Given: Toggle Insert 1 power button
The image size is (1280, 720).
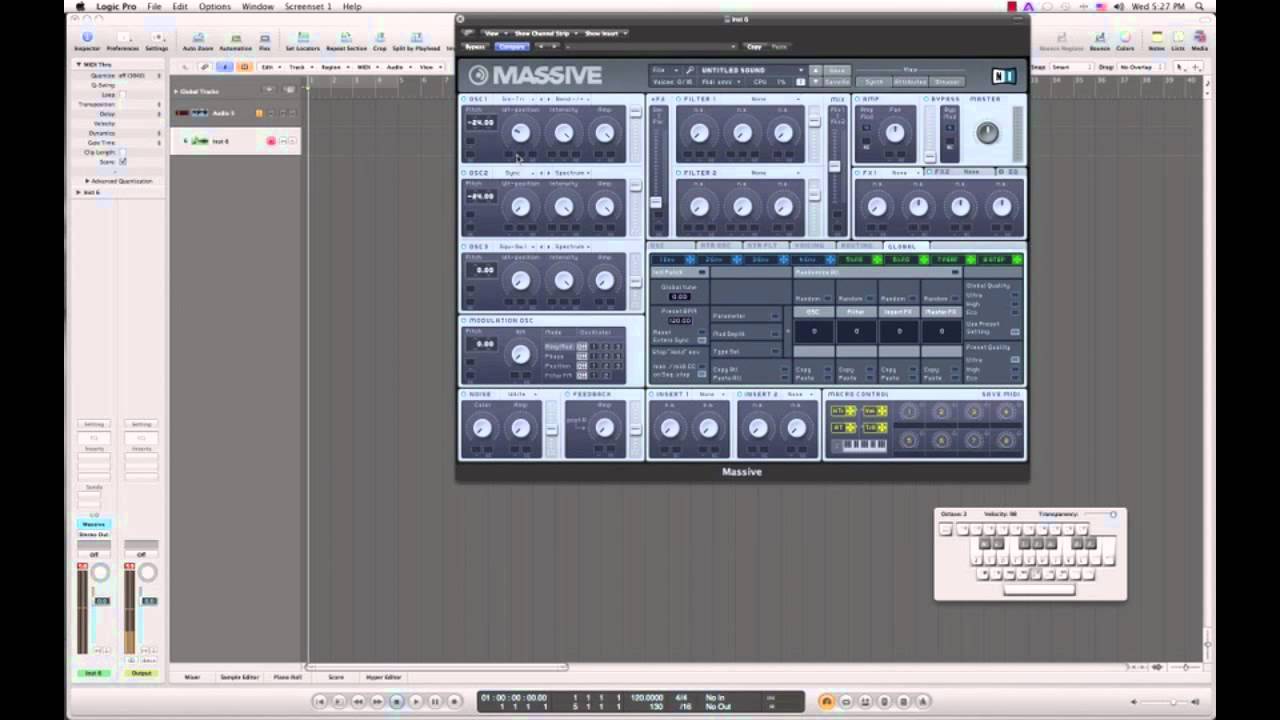Looking at the screenshot, I should pos(651,395).
